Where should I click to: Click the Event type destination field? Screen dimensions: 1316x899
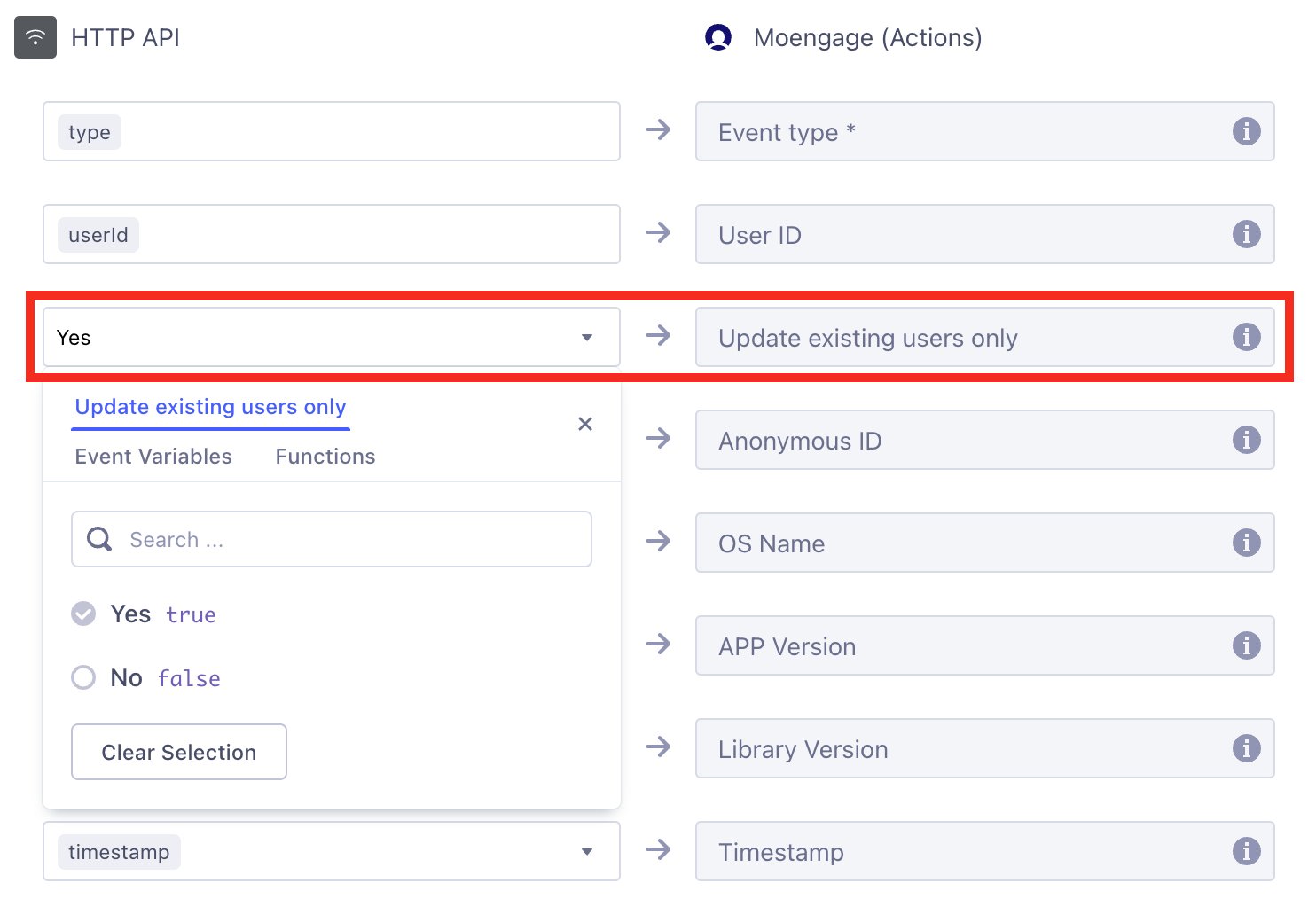click(x=985, y=131)
